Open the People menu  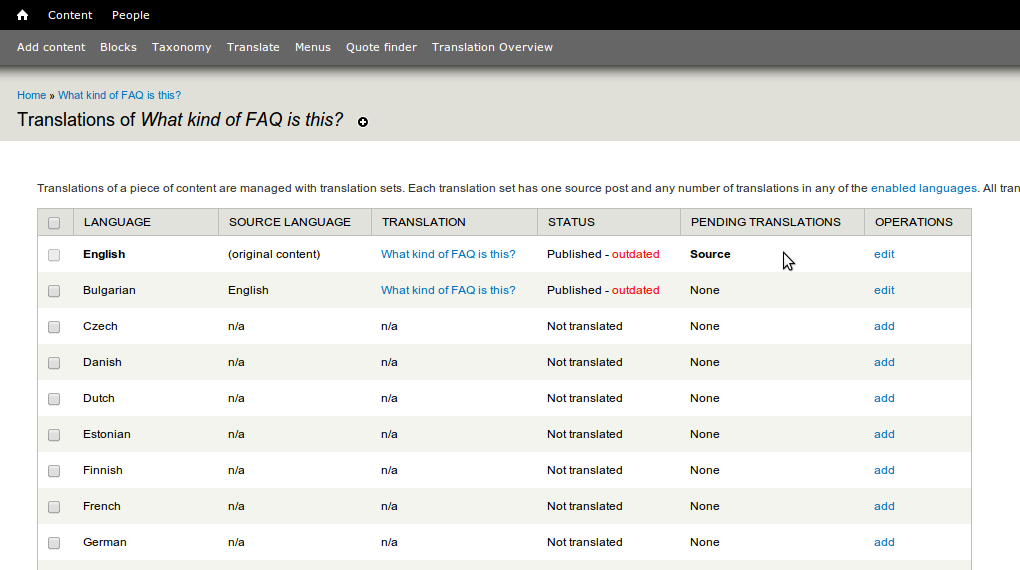point(130,15)
